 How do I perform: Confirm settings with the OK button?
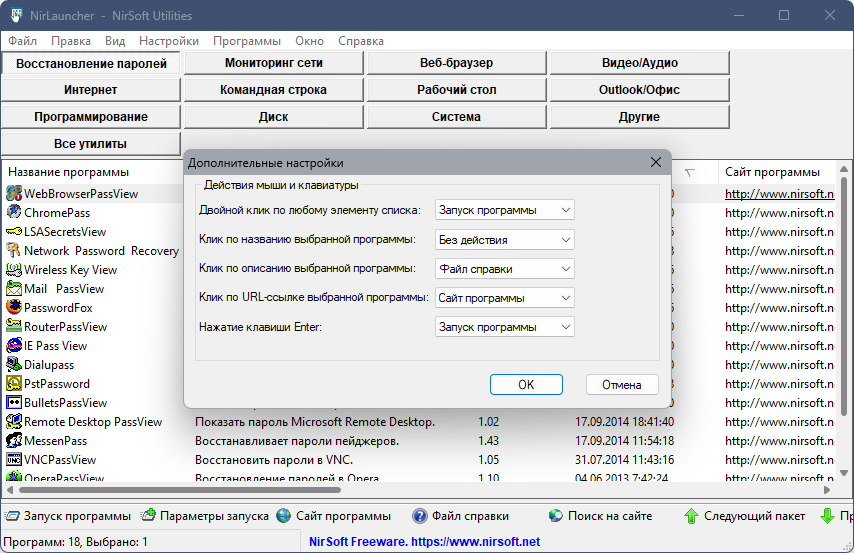pos(526,385)
